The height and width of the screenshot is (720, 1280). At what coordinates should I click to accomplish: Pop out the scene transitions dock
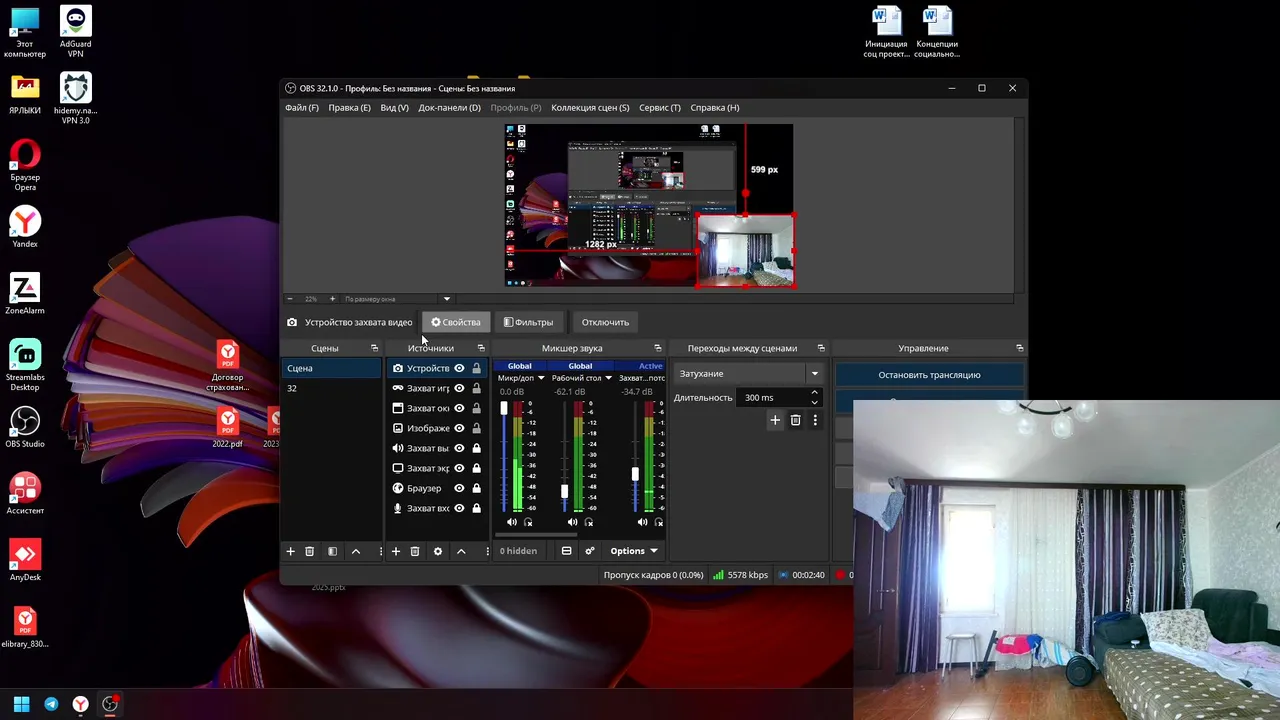pos(821,348)
